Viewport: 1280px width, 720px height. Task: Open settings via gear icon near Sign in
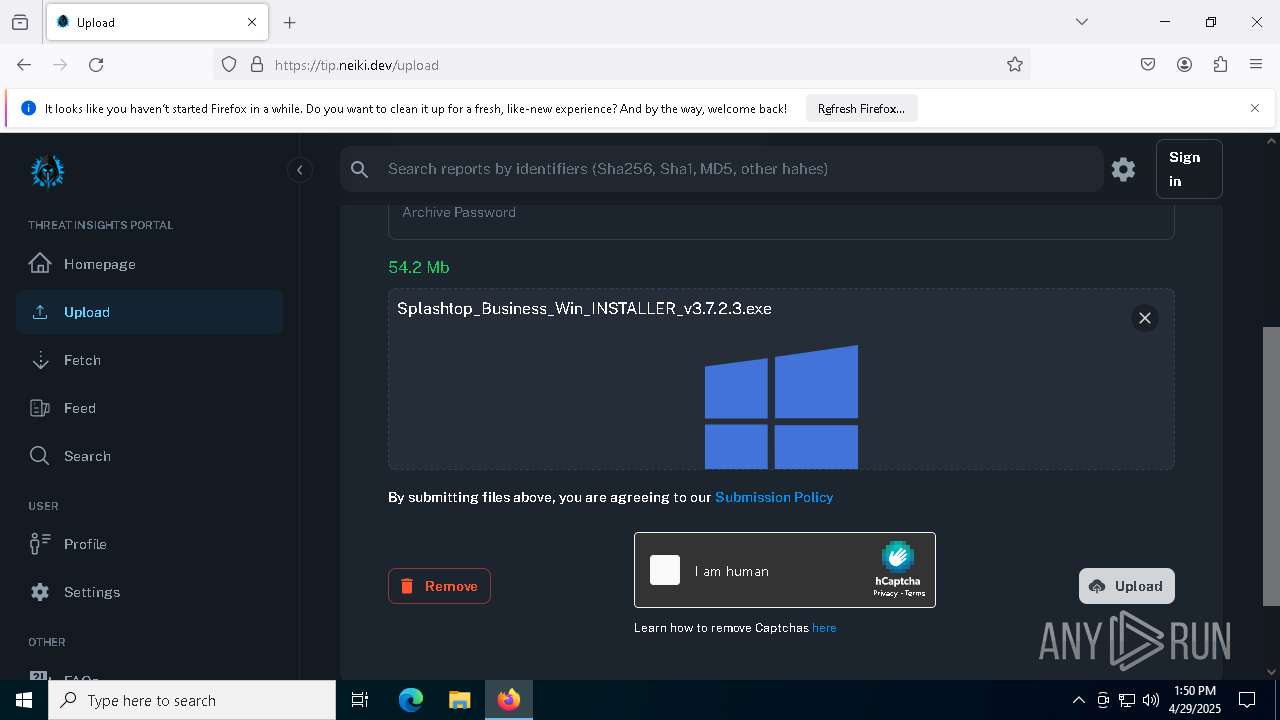pos(1123,170)
